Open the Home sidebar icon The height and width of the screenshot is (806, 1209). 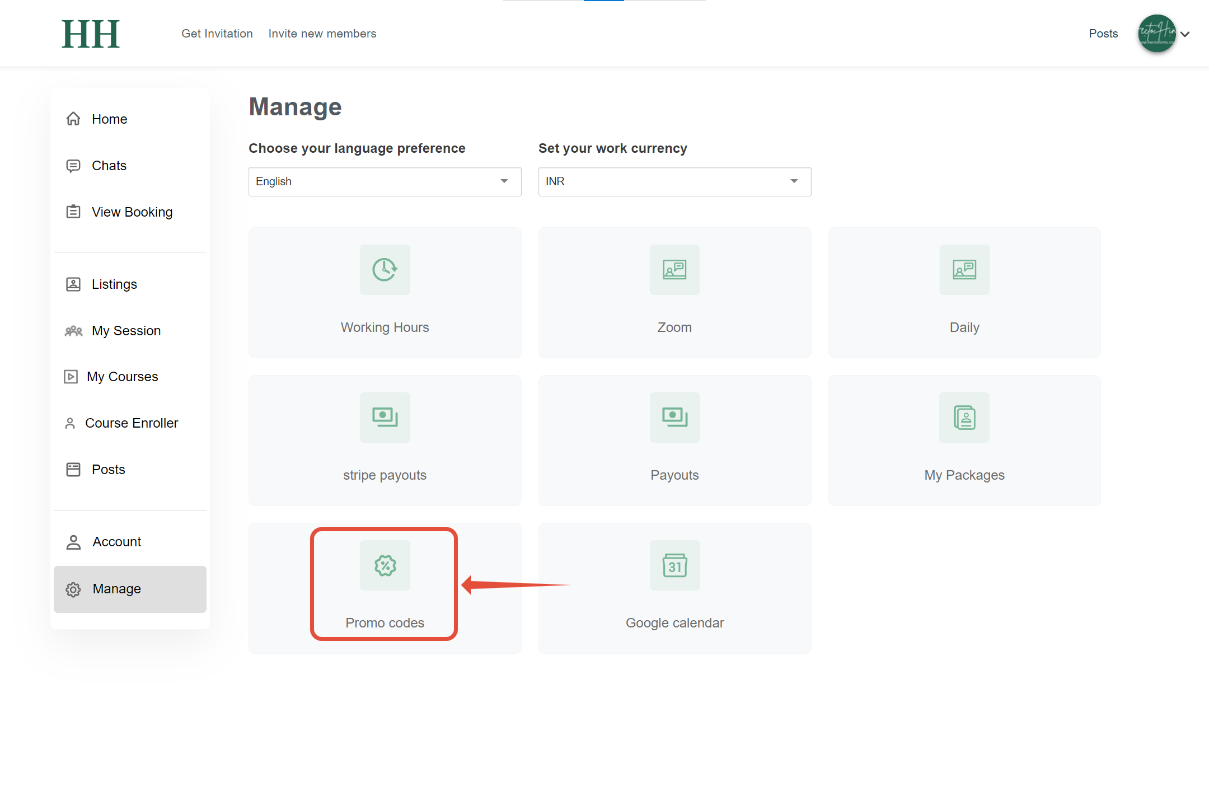click(73, 119)
